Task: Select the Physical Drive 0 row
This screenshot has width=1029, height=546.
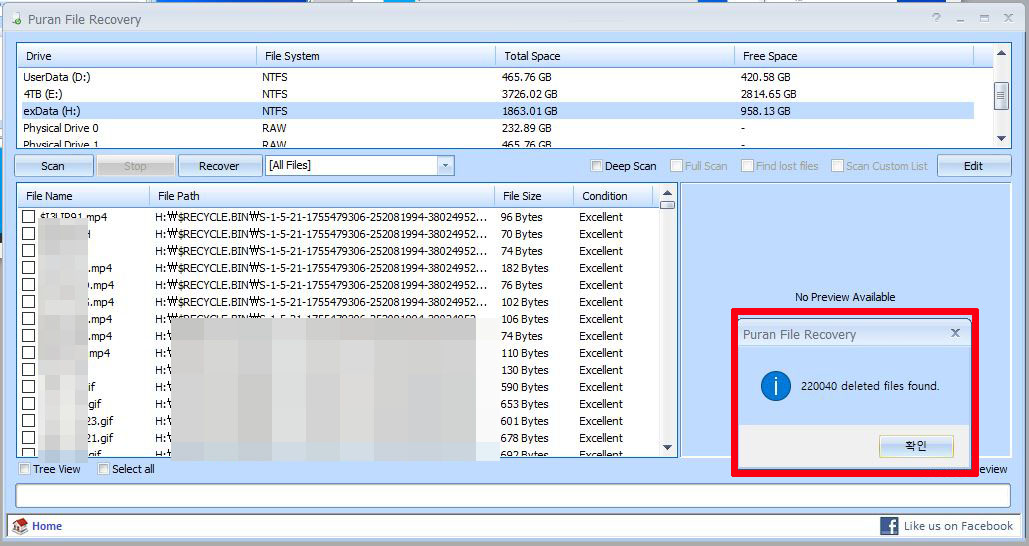Action: click(x=497, y=128)
